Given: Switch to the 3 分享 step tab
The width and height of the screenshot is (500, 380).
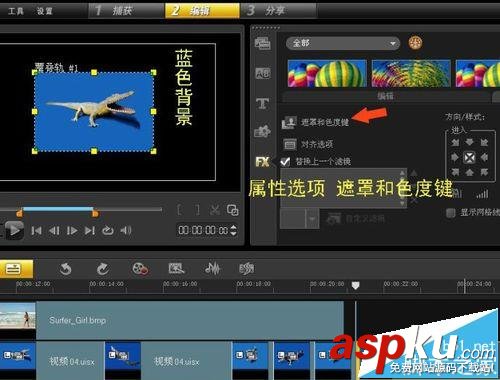Looking at the screenshot, I should (x=278, y=11).
